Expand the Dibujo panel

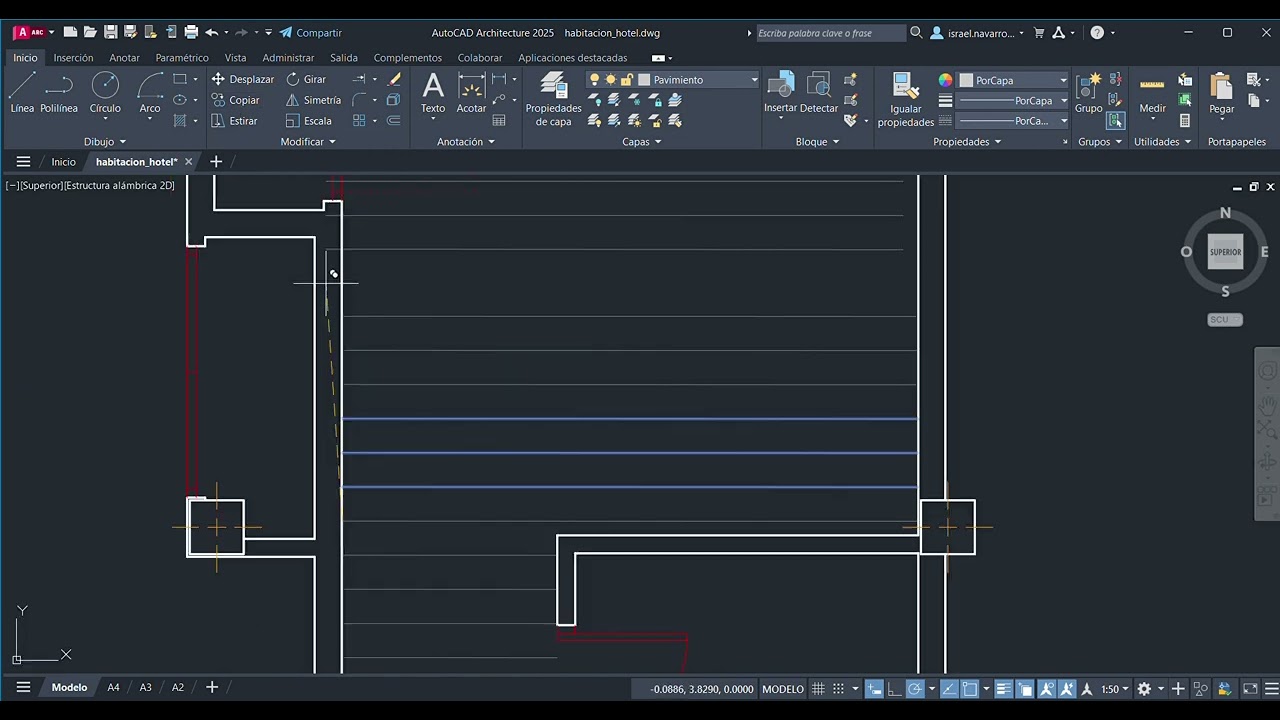click(x=105, y=142)
